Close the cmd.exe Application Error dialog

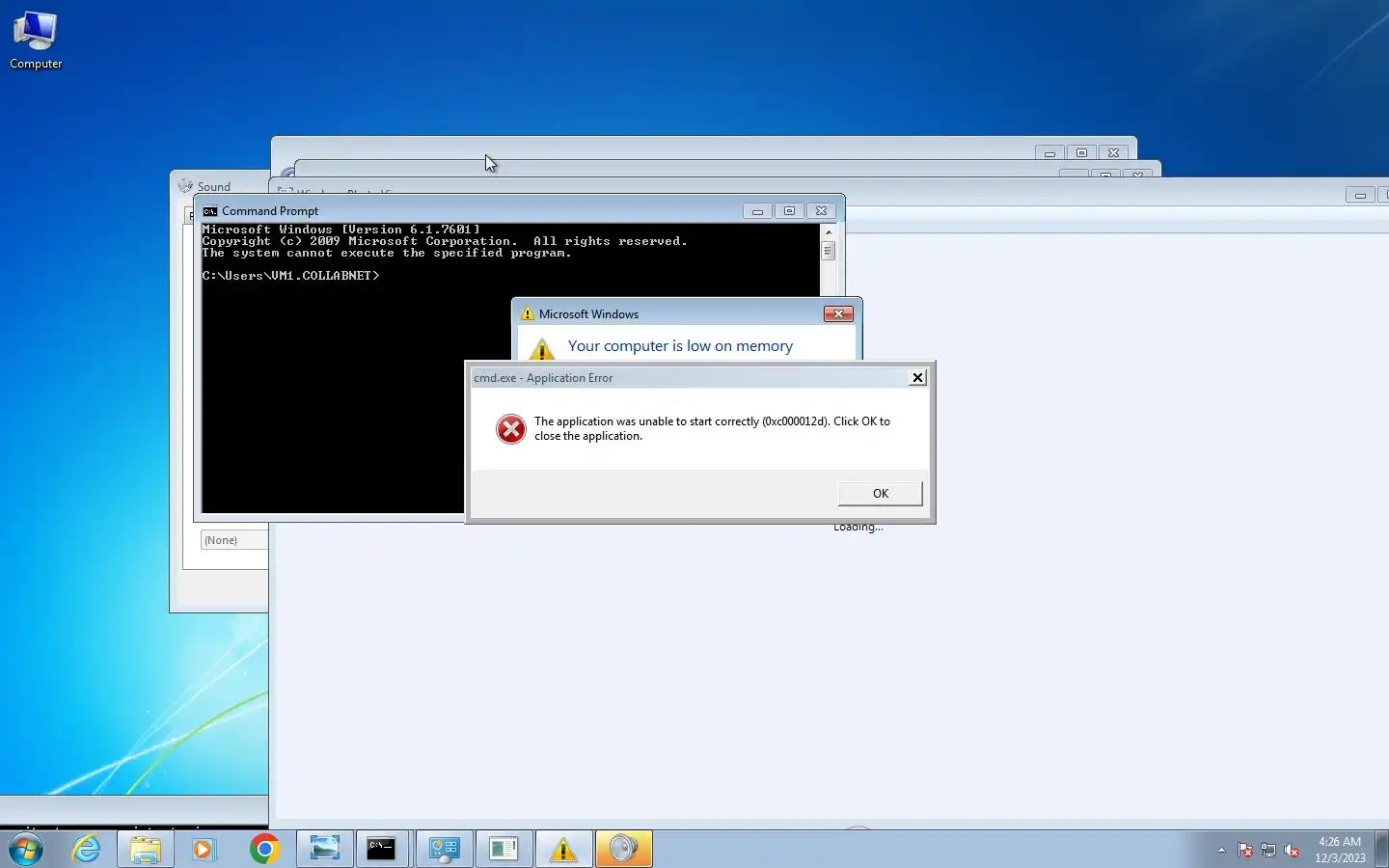pyautogui.click(x=917, y=377)
